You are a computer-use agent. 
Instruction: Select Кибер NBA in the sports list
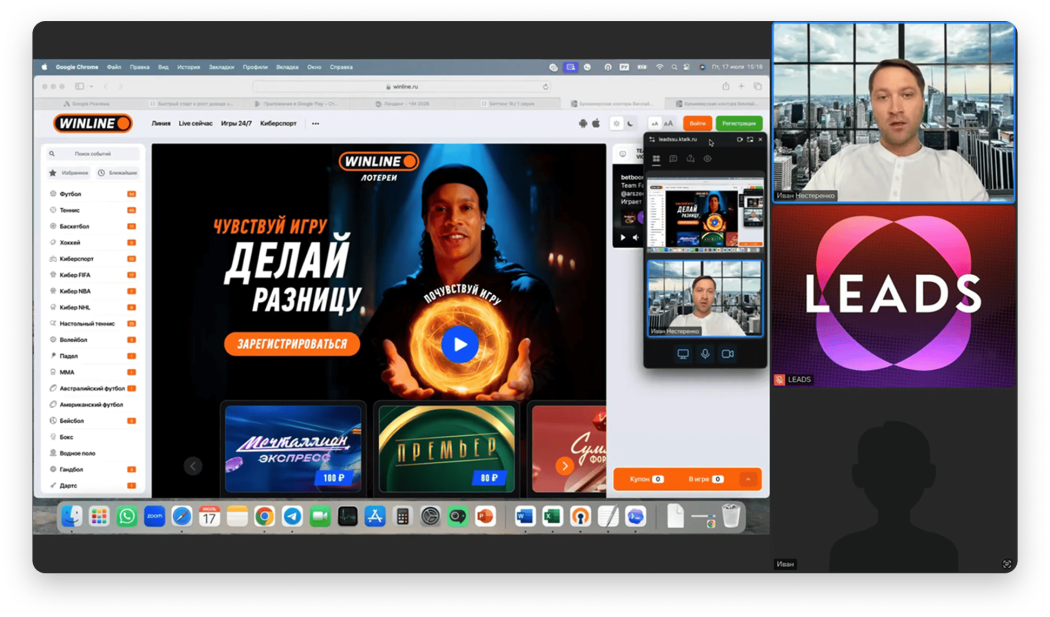click(x=92, y=291)
